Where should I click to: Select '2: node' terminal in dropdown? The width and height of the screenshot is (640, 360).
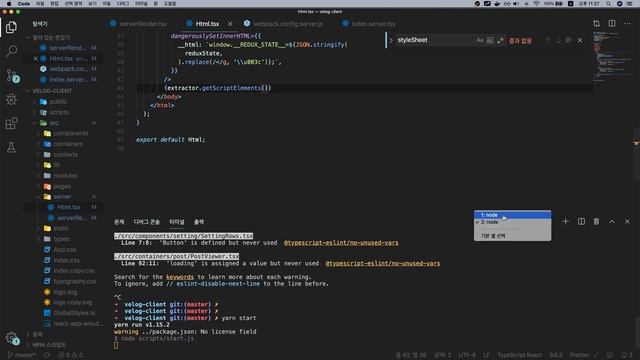tap(512, 222)
